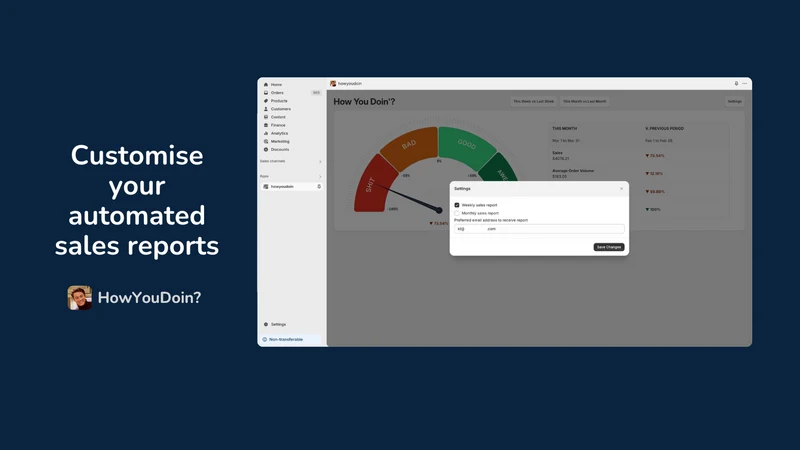Viewport: 800px width, 450px height.
Task: Open the three-dot more menu in header
Action: coord(744,84)
